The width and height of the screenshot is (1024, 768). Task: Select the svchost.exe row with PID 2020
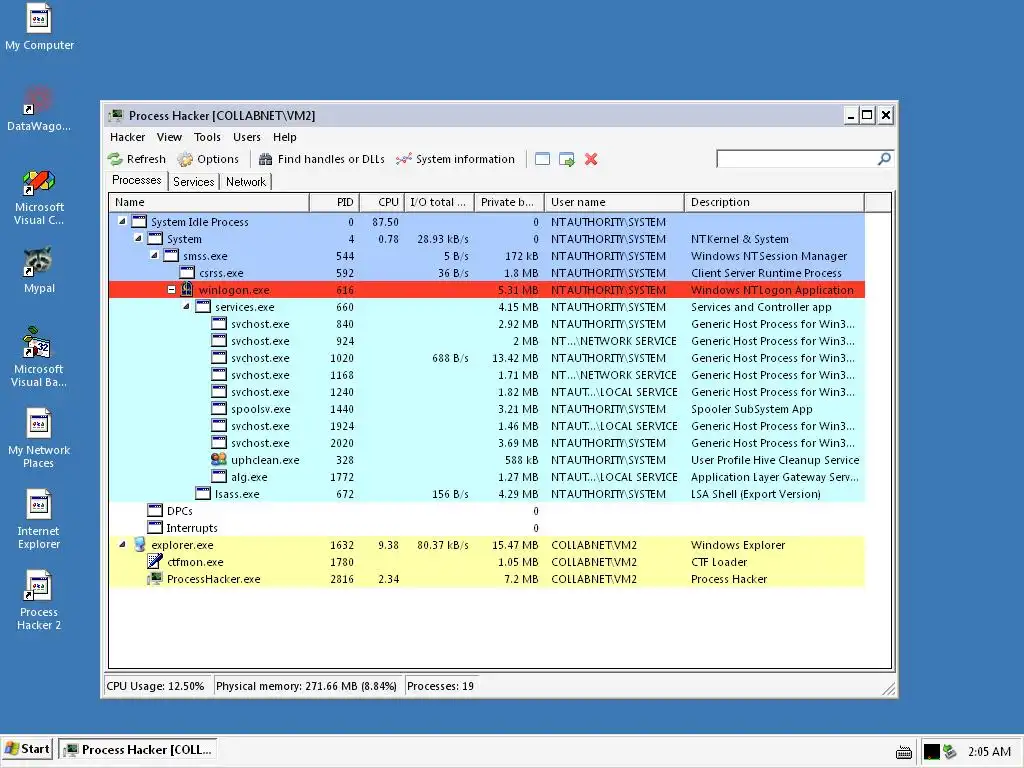487,443
